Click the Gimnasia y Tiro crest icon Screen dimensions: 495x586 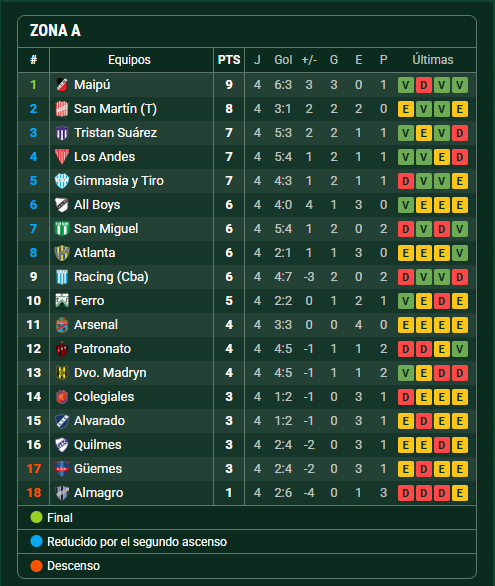click(62, 181)
